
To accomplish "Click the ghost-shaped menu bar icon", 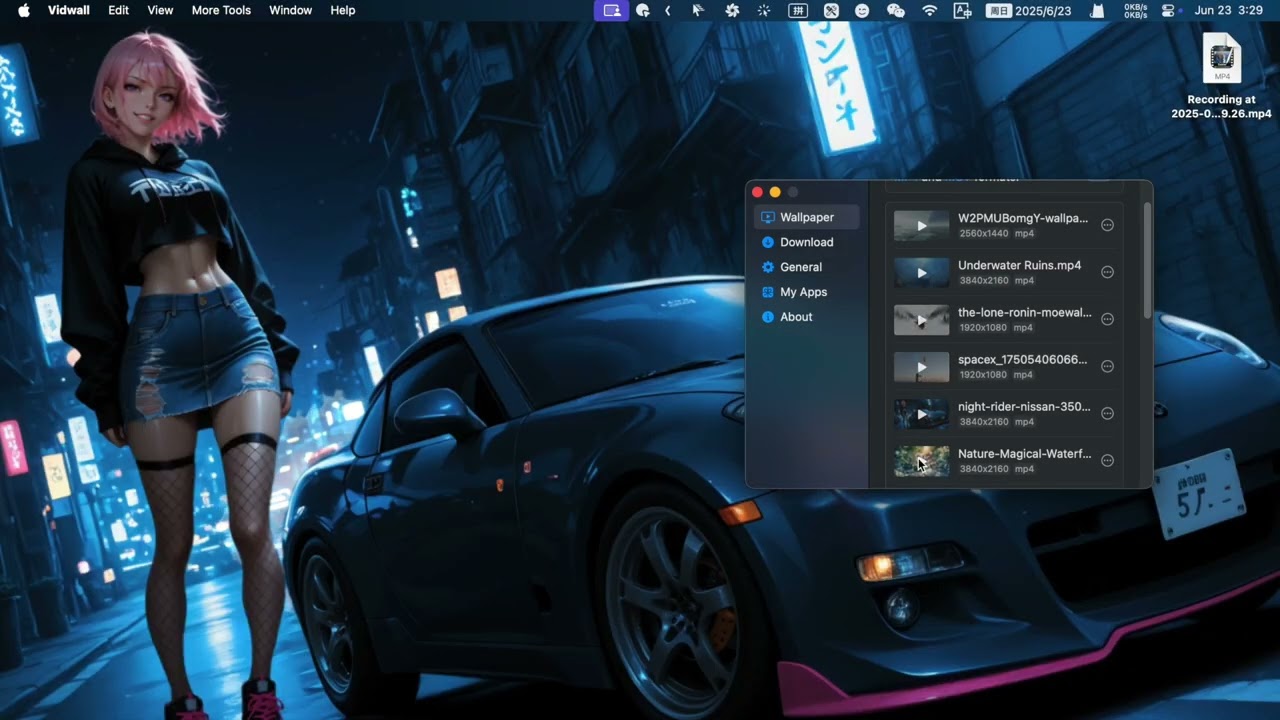I will [x=1098, y=10].
